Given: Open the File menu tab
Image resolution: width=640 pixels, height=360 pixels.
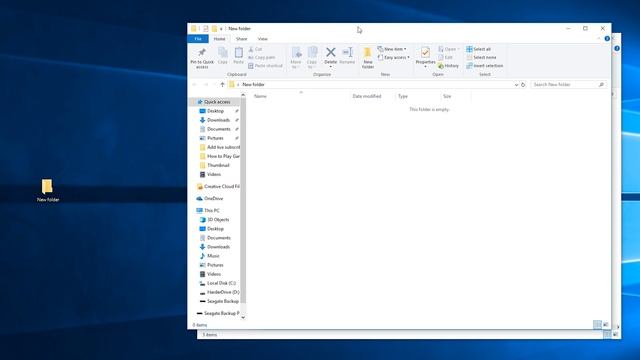Looking at the screenshot, I should point(198,39).
